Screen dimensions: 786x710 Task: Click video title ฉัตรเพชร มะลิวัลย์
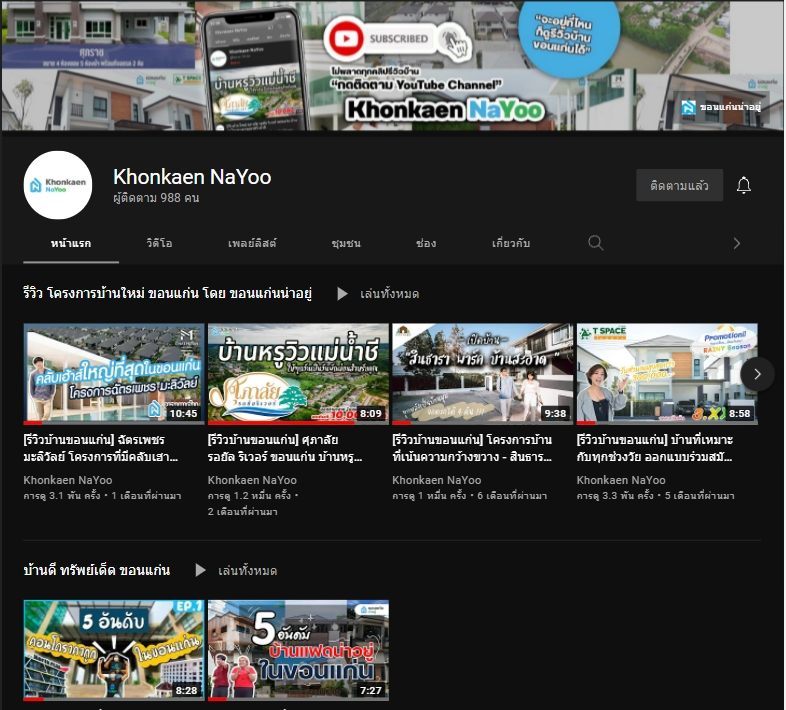pyautogui.click(x=101, y=448)
